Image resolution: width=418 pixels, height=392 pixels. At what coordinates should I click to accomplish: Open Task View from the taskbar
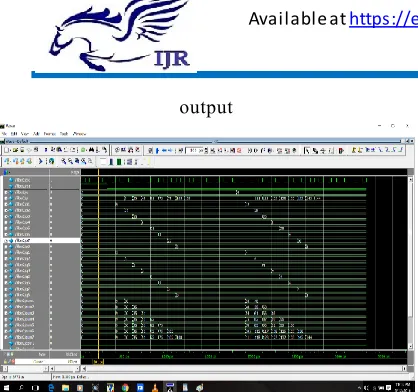36,387
